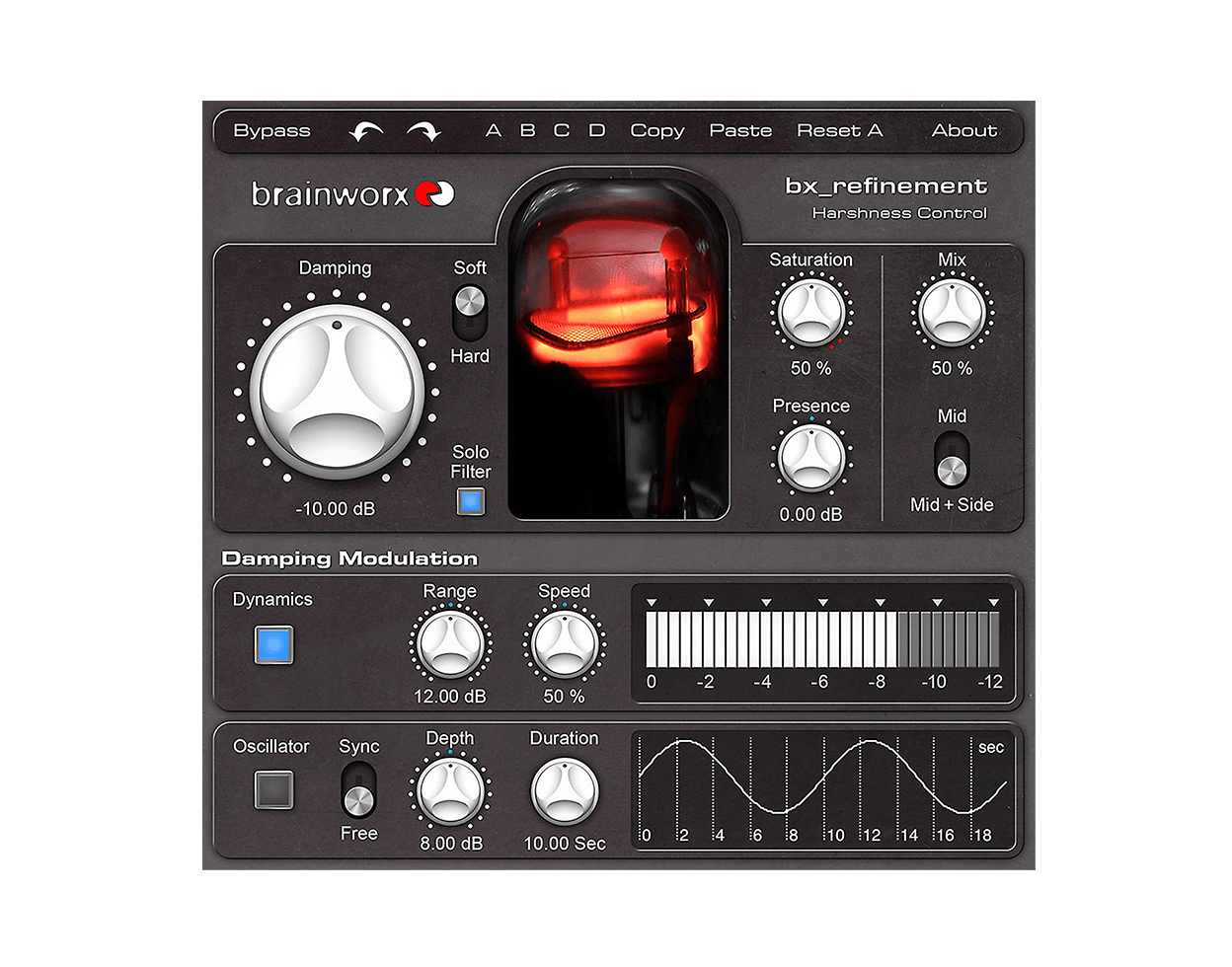1232x967 pixels.
Task: Paste settings into this slot
Action: [740, 130]
